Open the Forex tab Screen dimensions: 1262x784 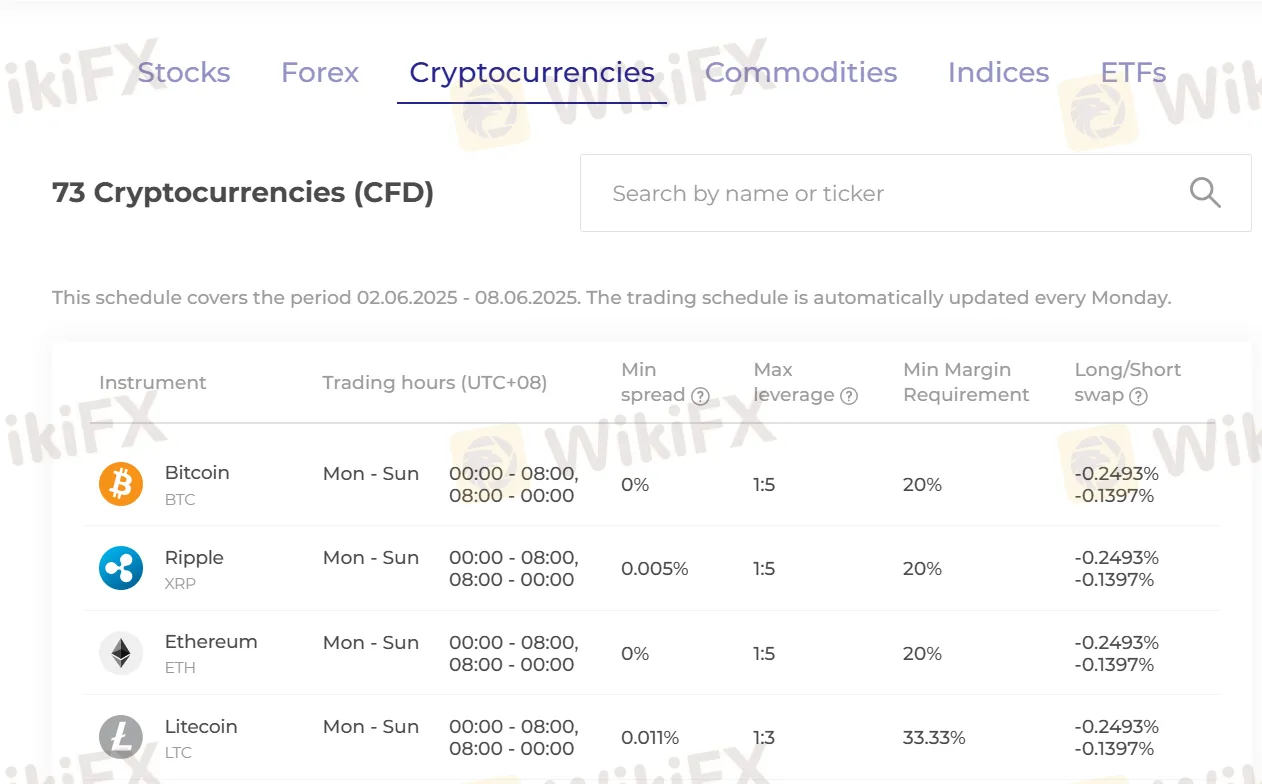320,73
